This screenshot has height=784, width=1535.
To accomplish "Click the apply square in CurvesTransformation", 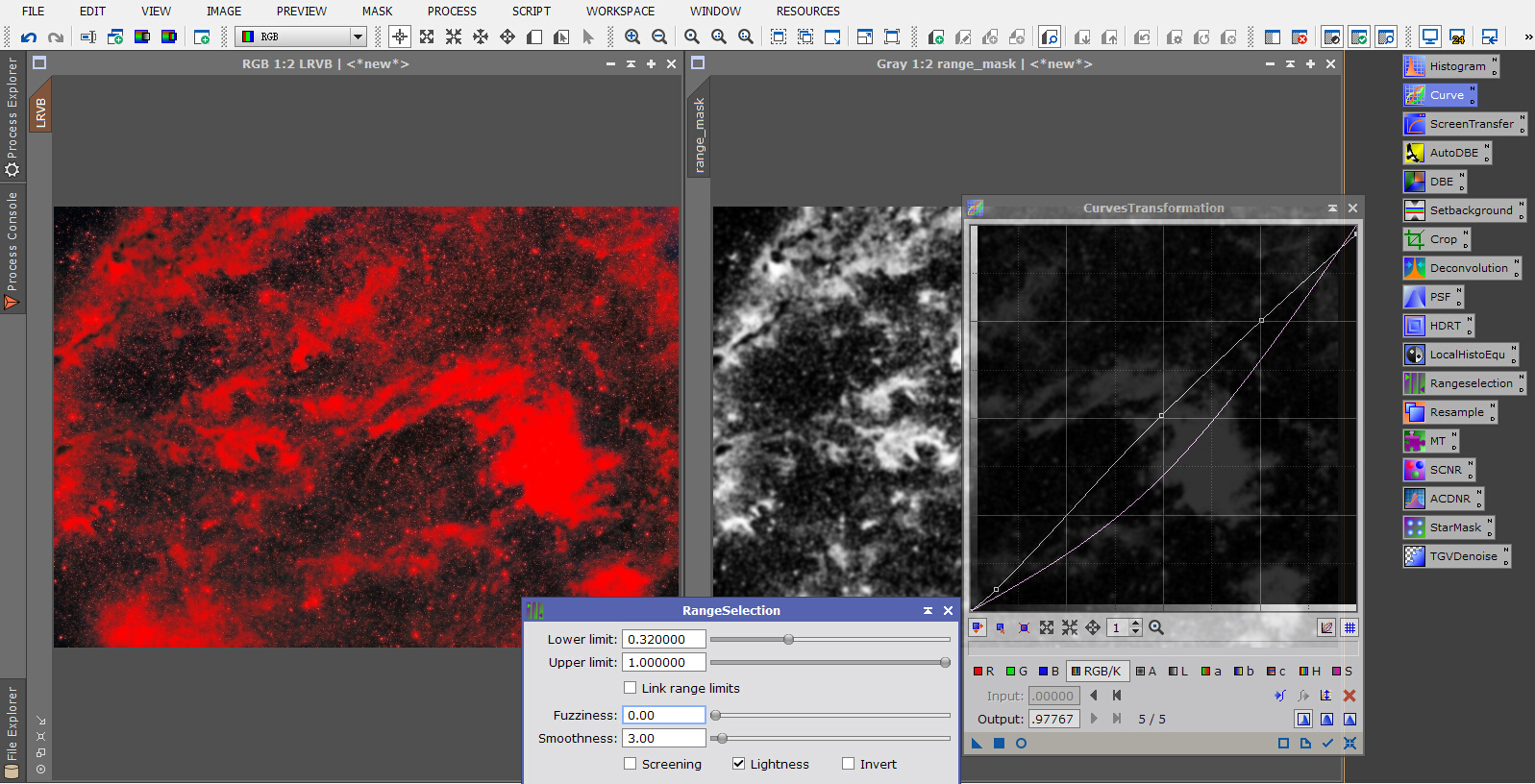I will 999,744.
